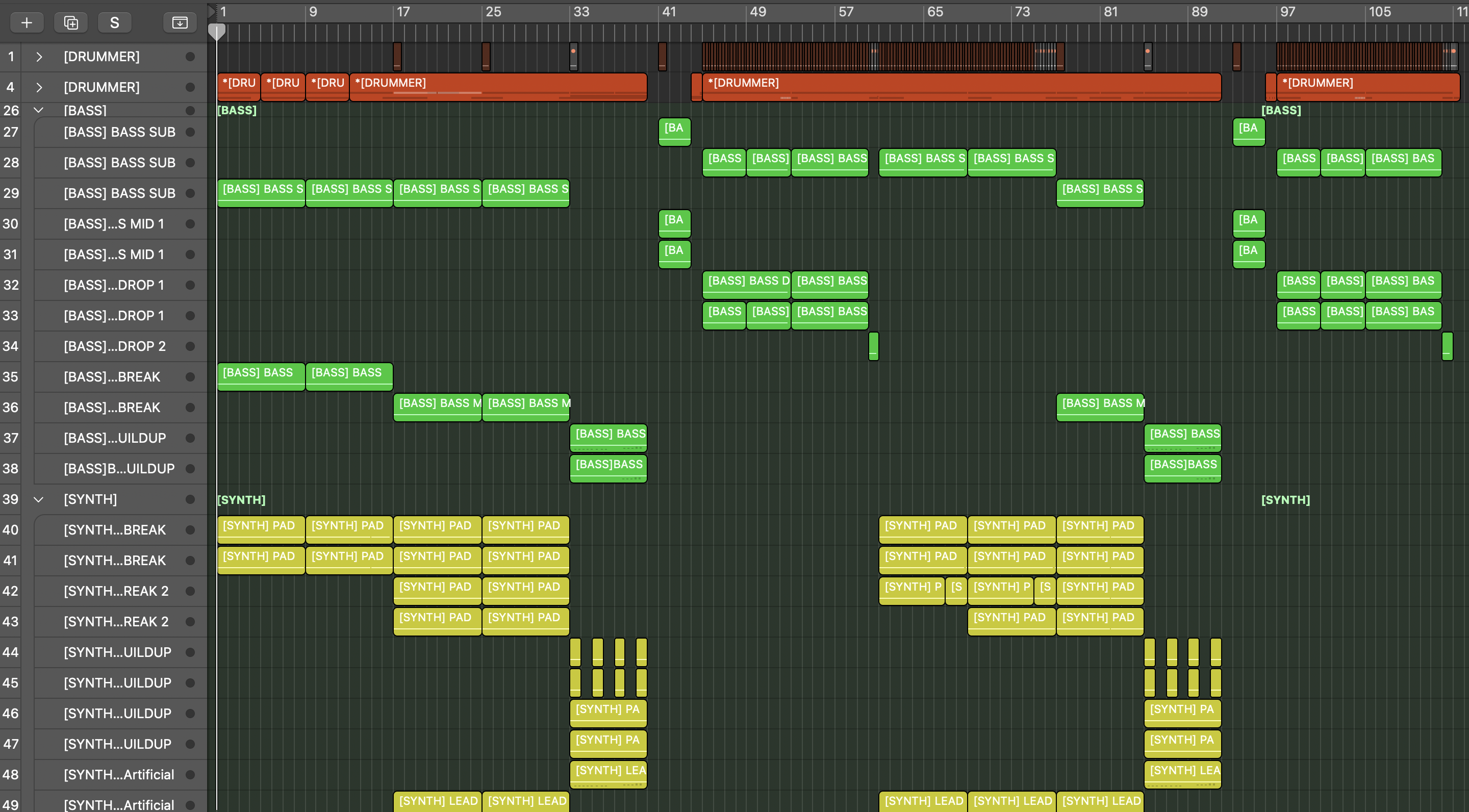Select *[DRUMMER] region starting at bar 97
Image resolution: width=1469 pixels, height=812 pixels.
point(1367,87)
